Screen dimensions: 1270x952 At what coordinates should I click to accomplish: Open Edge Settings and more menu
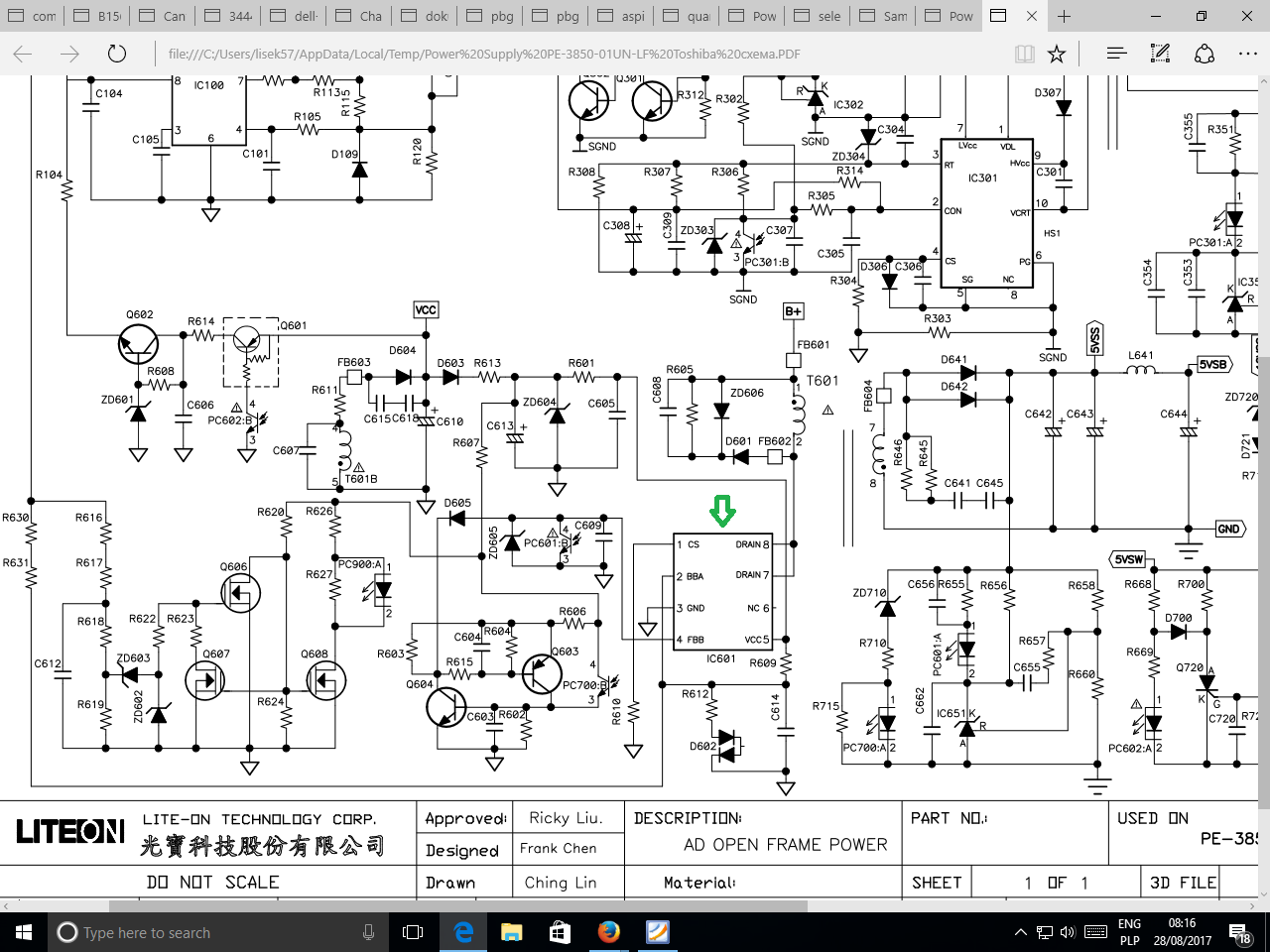1248,54
